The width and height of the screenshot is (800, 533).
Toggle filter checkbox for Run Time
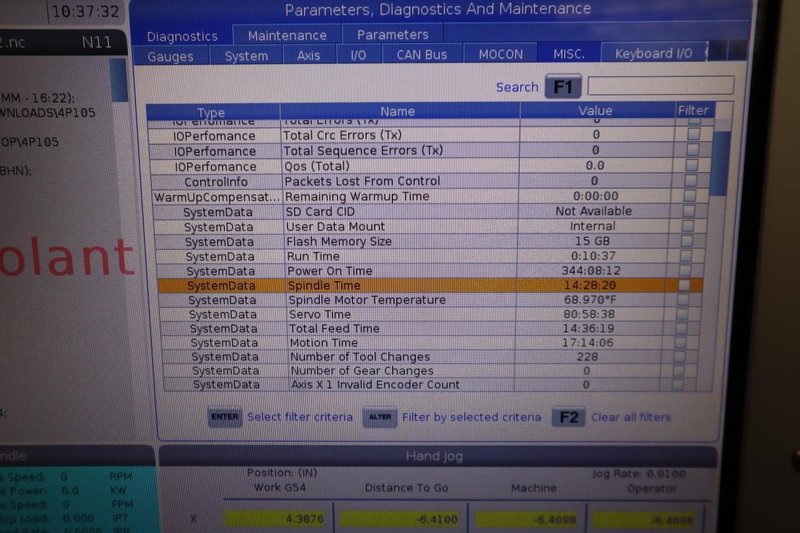pyautogui.click(x=686, y=255)
